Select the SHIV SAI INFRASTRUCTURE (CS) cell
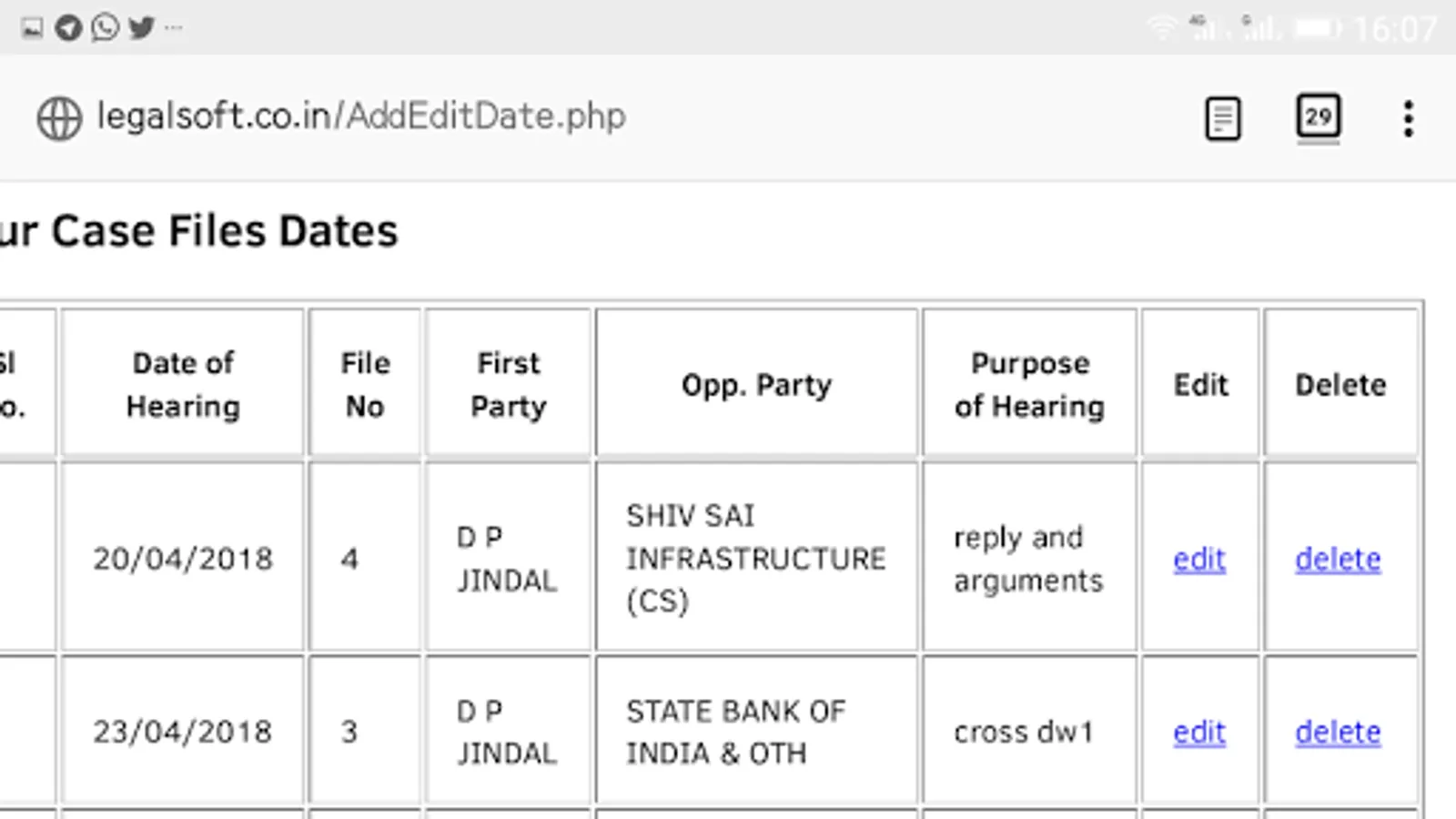 755,558
